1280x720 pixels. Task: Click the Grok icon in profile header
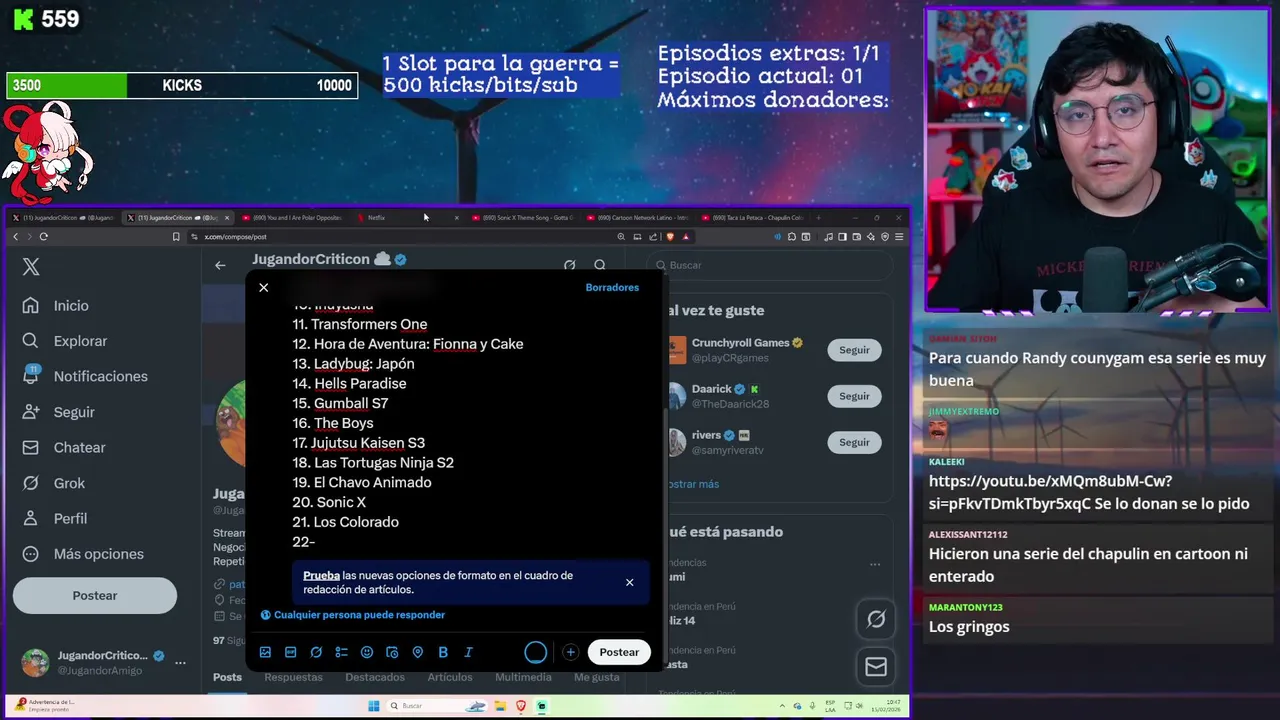[x=569, y=265]
